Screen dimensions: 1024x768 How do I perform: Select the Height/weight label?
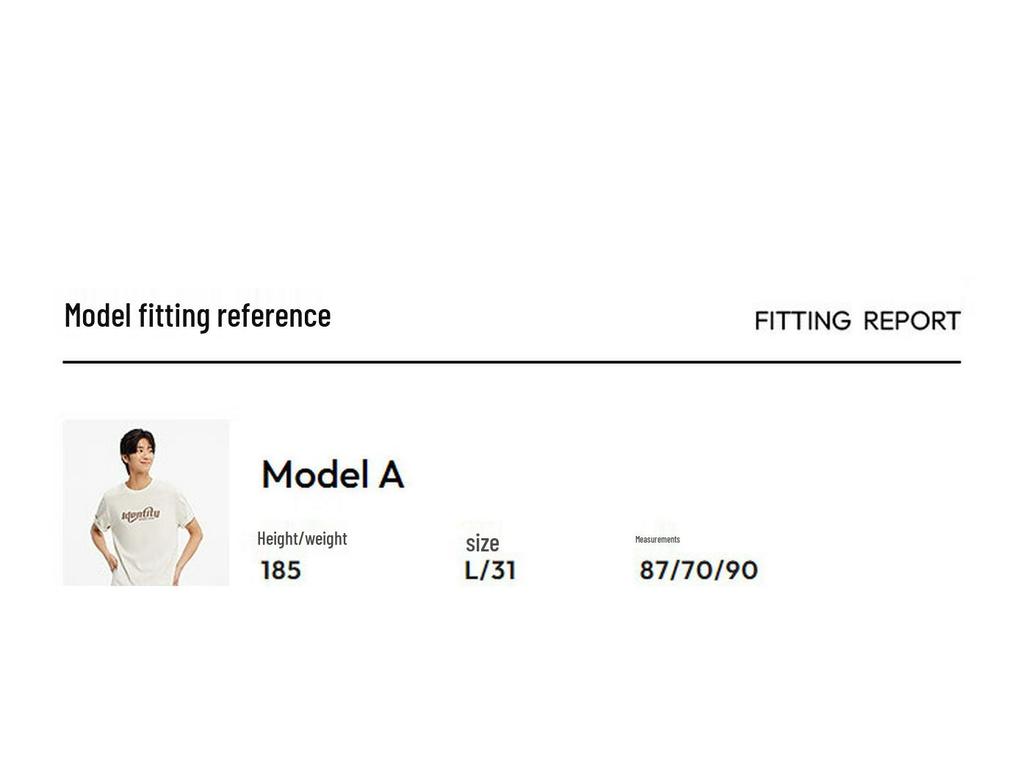coord(302,538)
